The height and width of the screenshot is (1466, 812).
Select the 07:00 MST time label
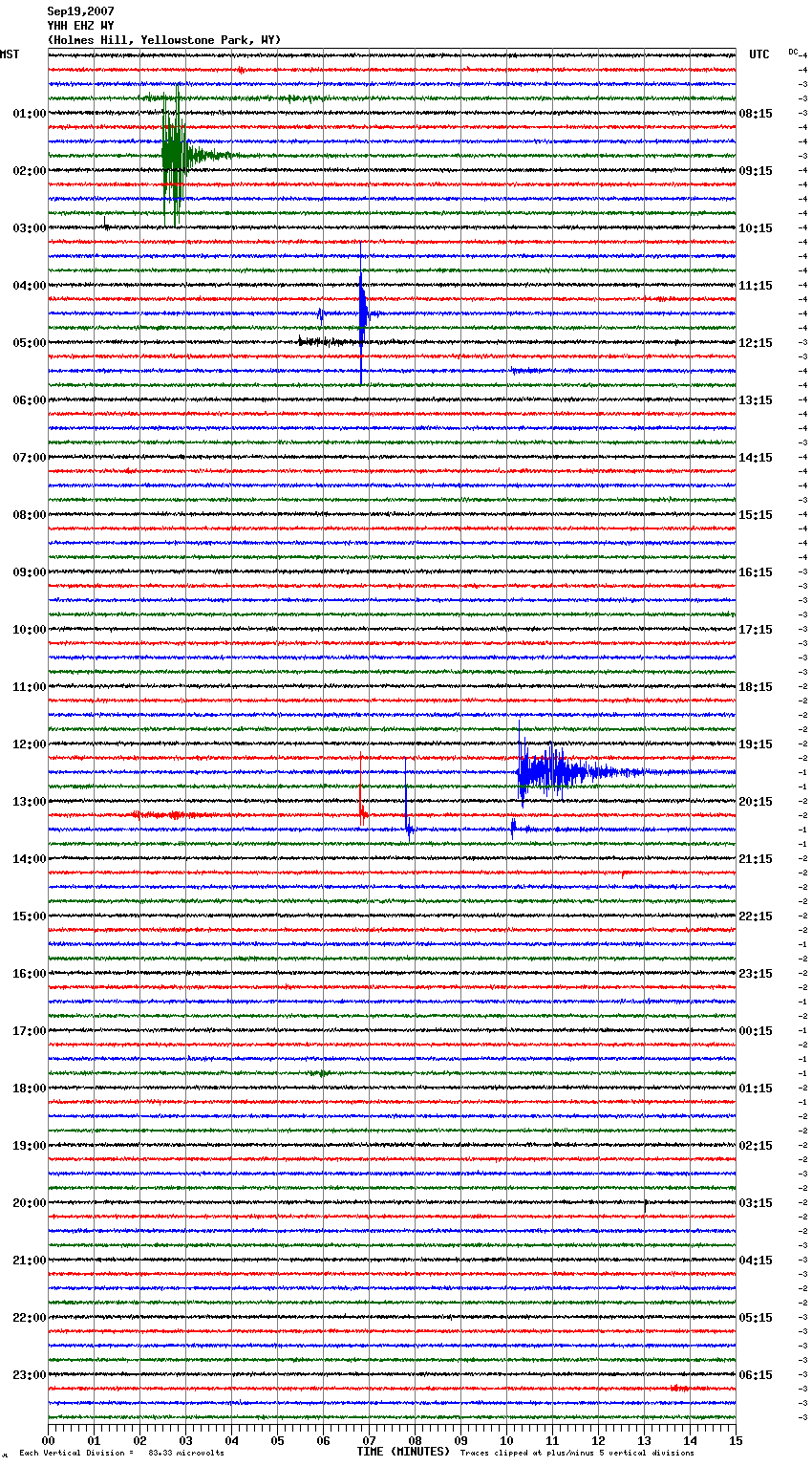(x=30, y=458)
